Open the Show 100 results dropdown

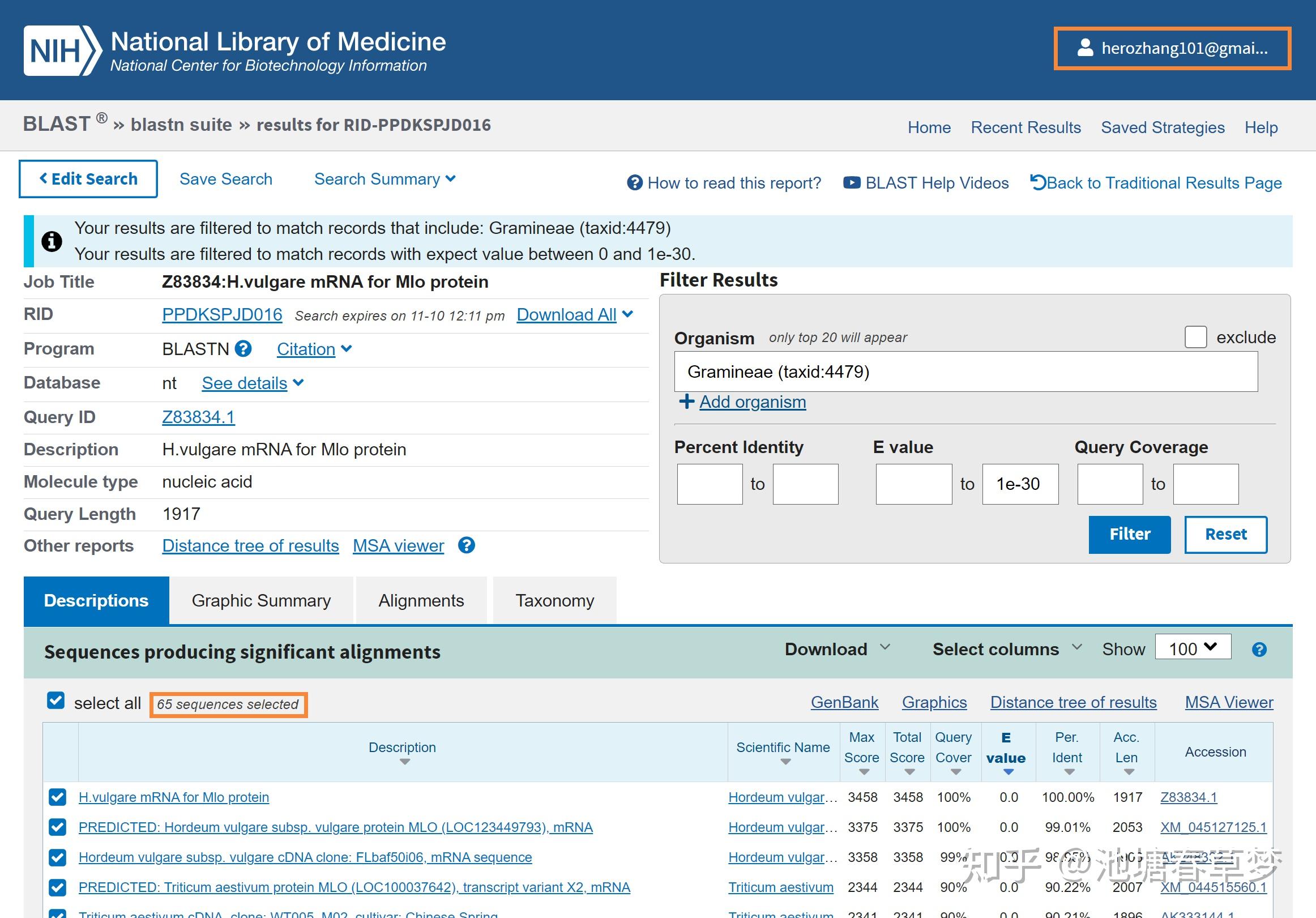(x=1192, y=648)
